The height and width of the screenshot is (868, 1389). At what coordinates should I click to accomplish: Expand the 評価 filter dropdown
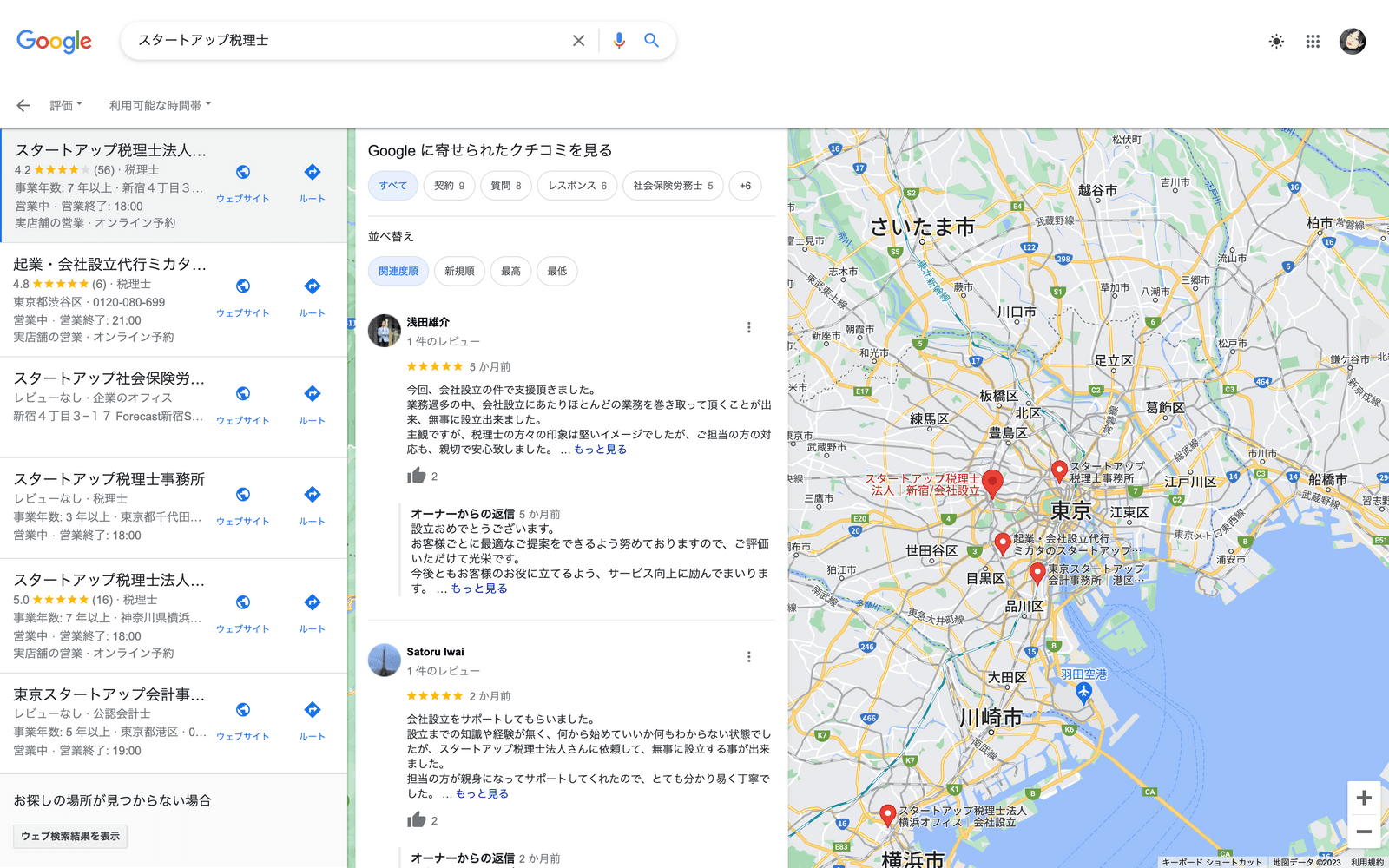(66, 106)
